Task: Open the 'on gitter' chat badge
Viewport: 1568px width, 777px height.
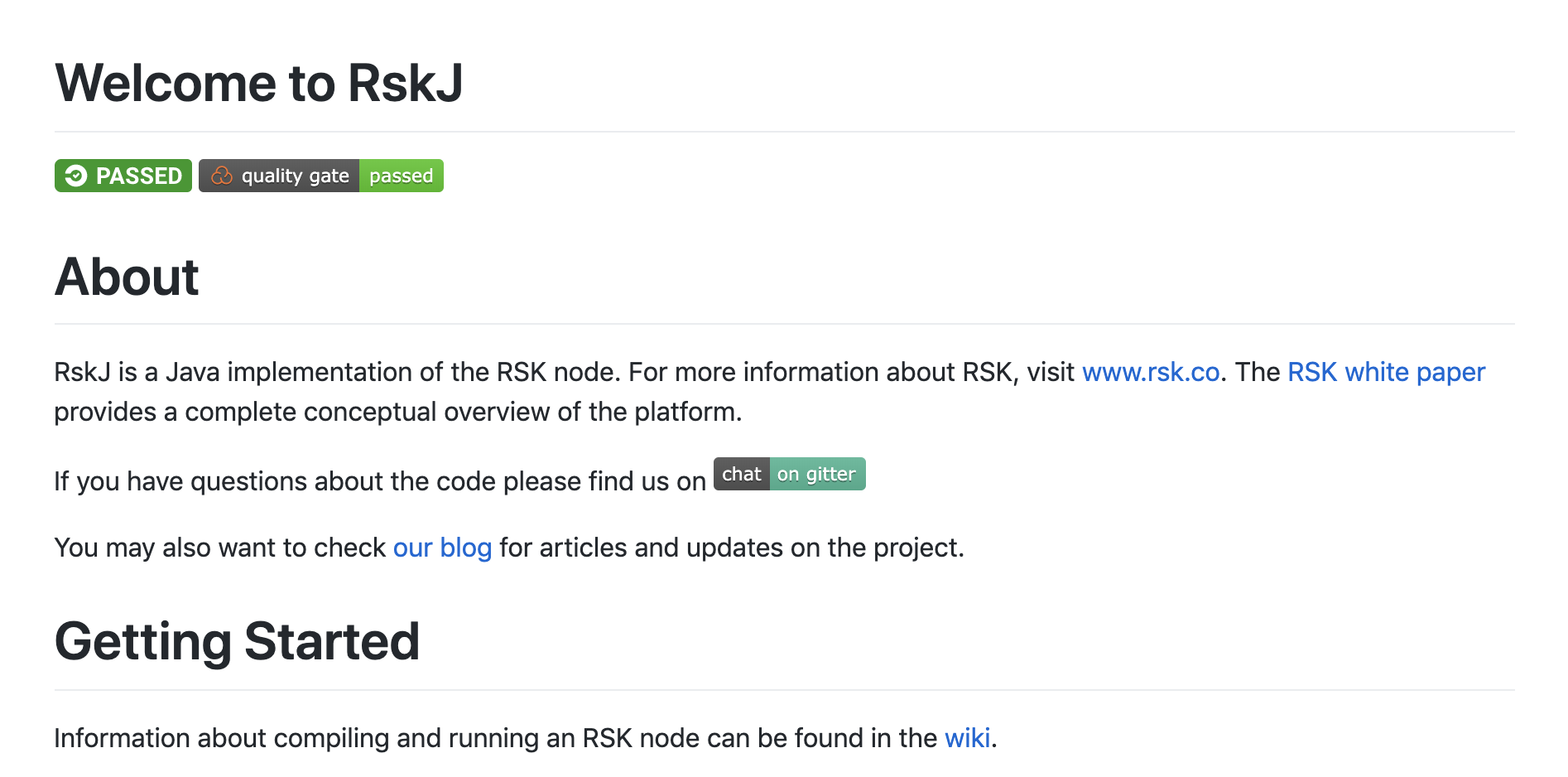Action: 817,474
